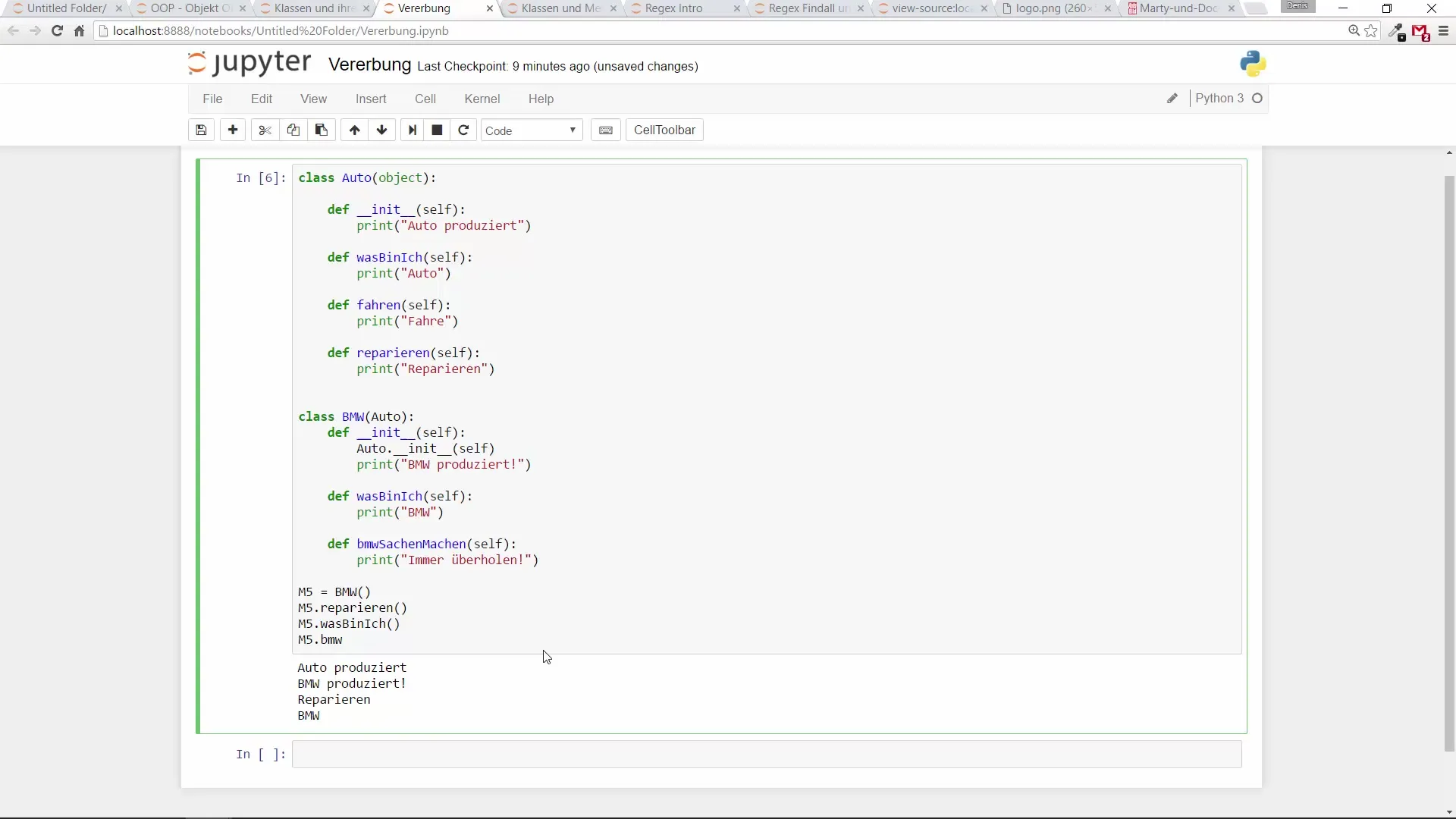The height and width of the screenshot is (819, 1456).
Task: Open the Insert menu
Action: 371,99
